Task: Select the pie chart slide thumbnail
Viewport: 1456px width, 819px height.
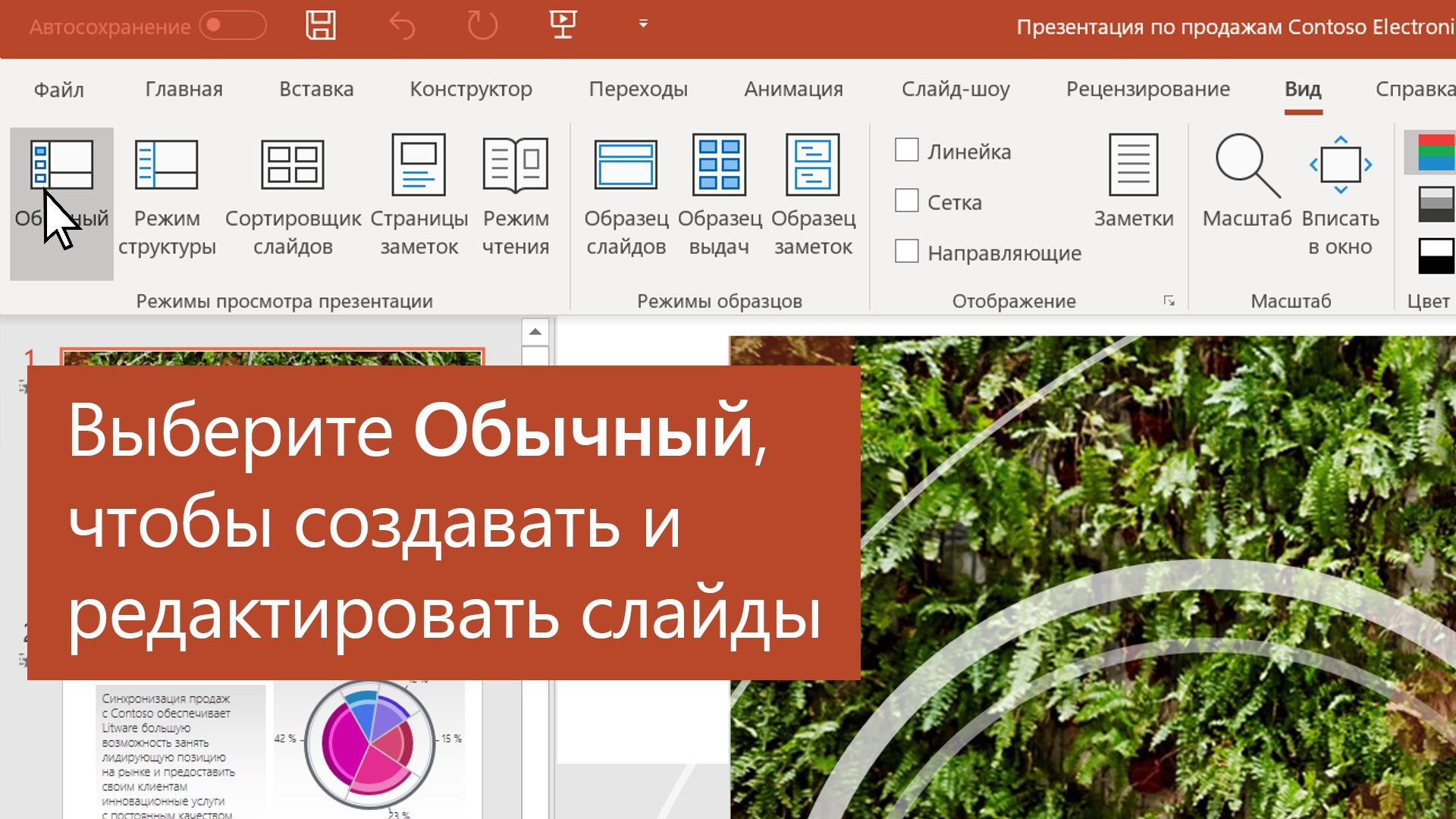Action: coord(271,749)
